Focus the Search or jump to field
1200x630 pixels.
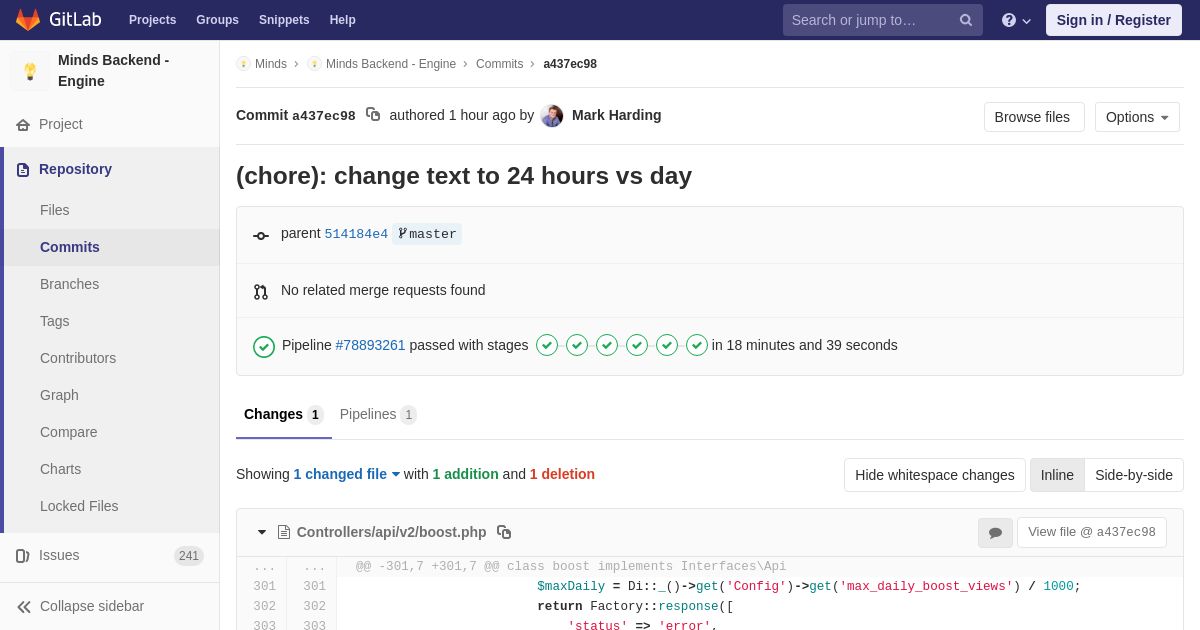(868, 20)
